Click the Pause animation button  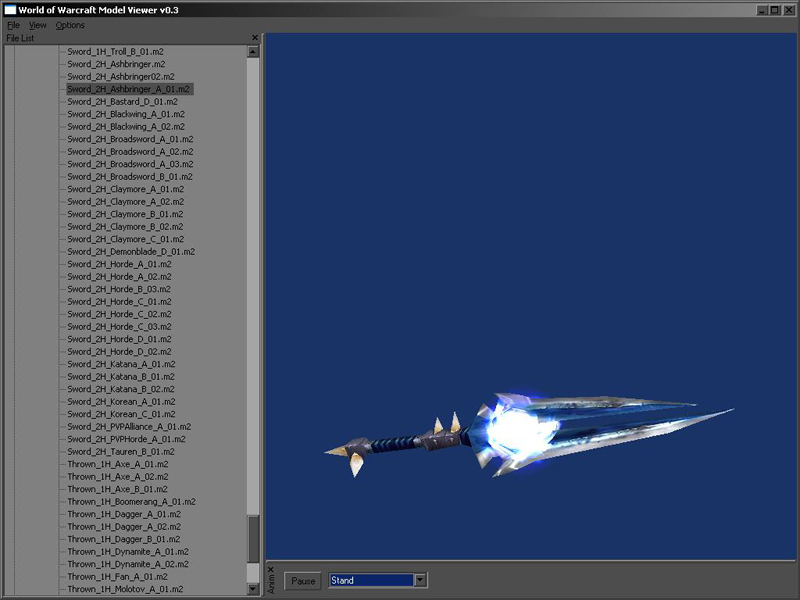pyautogui.click(x=303, y=581)
